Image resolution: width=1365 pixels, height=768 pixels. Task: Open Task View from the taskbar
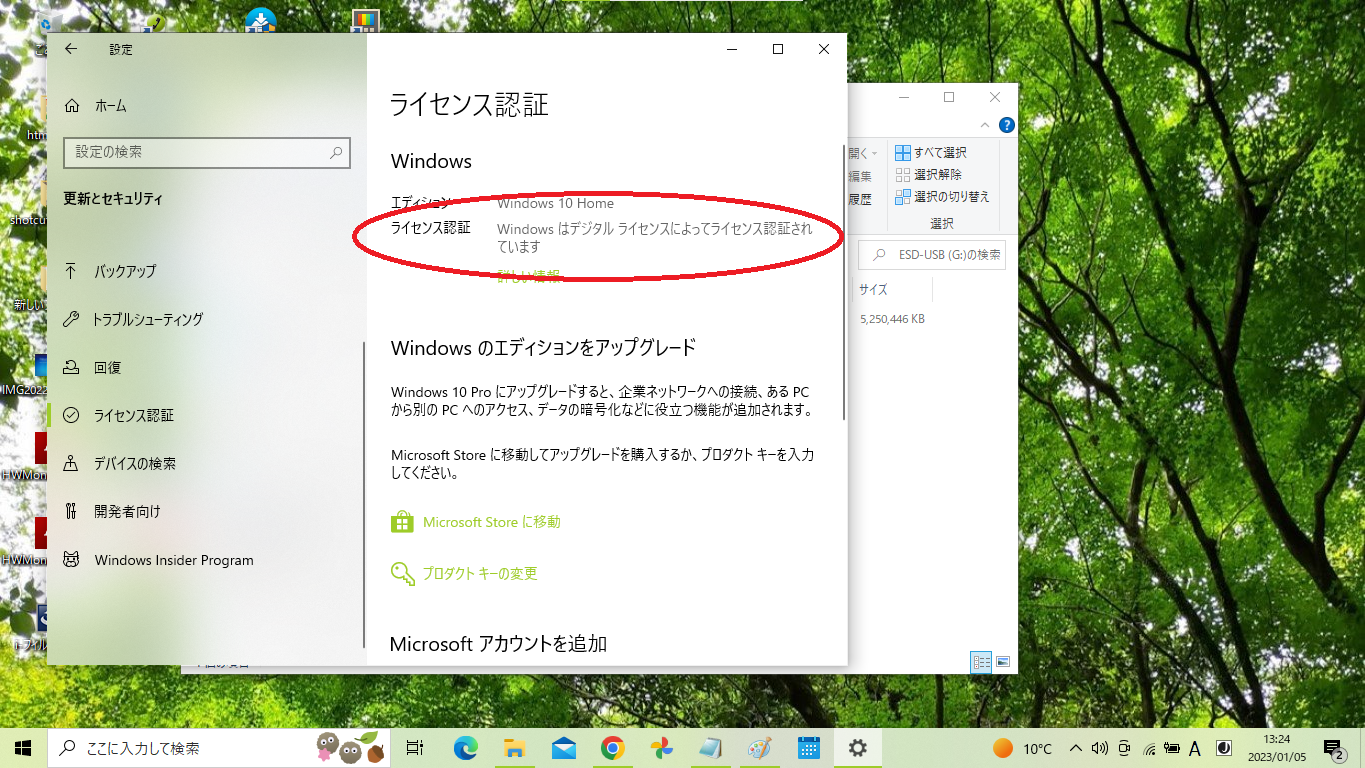click(415, 748)
